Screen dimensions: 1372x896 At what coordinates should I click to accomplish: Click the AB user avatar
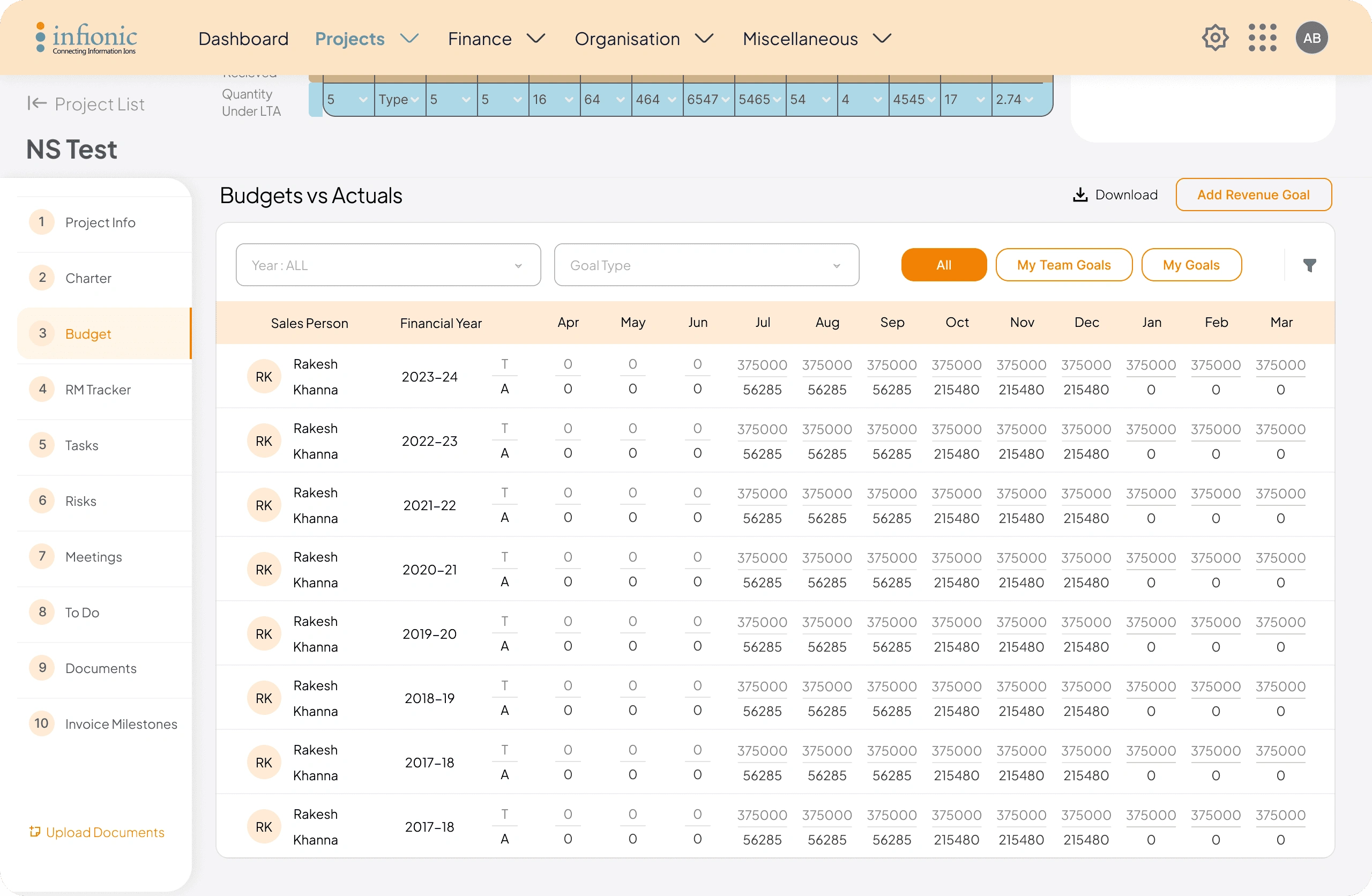[x=1311, y=38]
